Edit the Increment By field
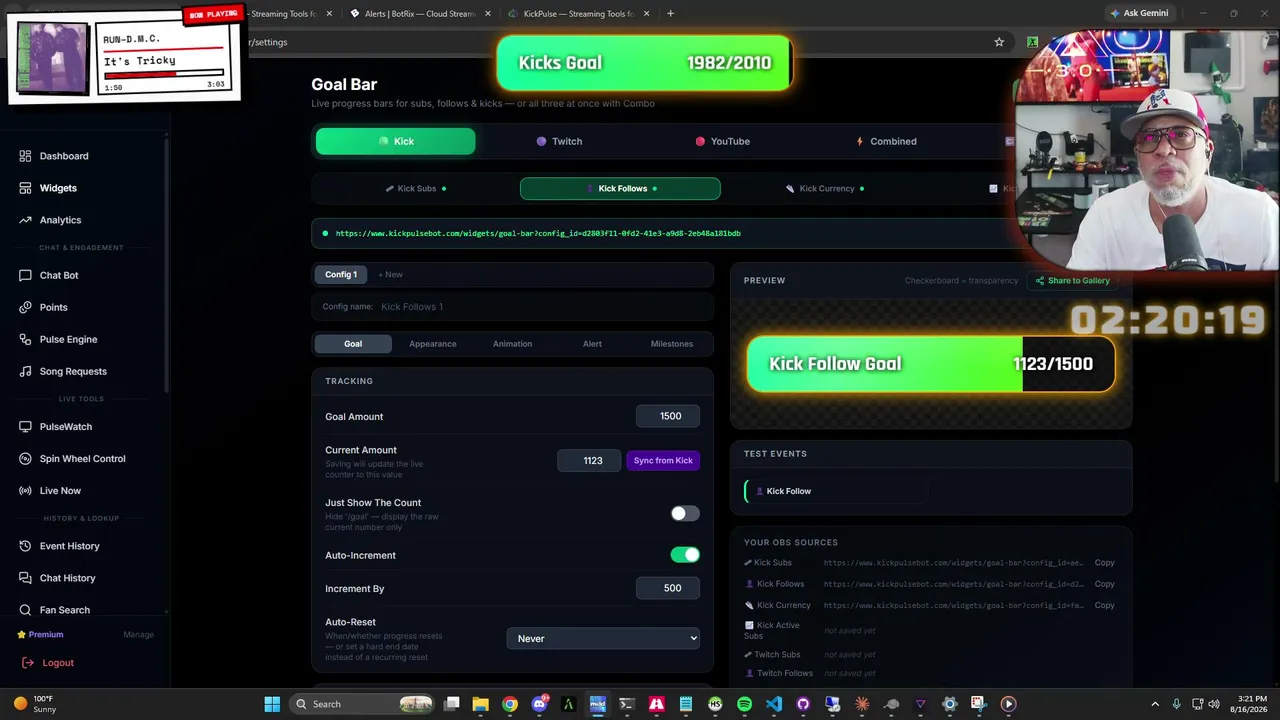Image resolution: width=1280 pixels, height=720 pixels. point(668,589)
